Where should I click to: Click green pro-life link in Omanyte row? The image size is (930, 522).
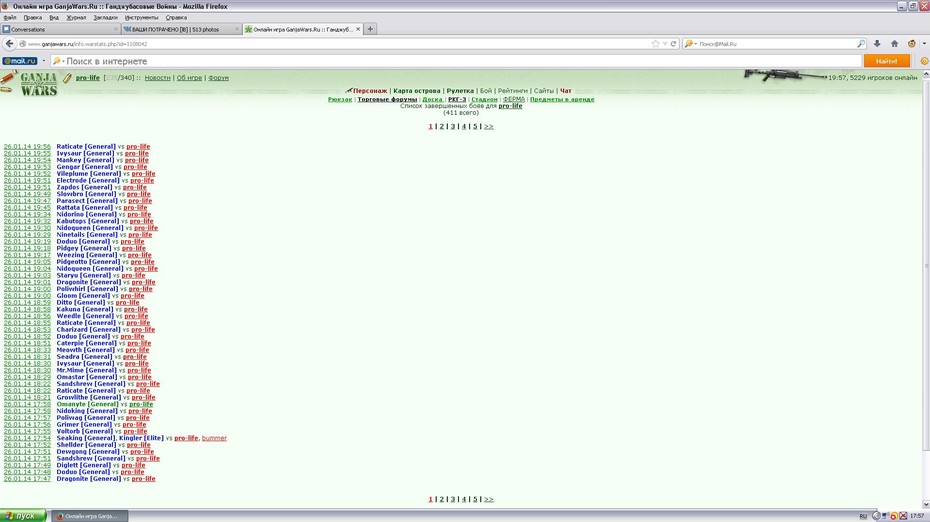click(141, 405)
